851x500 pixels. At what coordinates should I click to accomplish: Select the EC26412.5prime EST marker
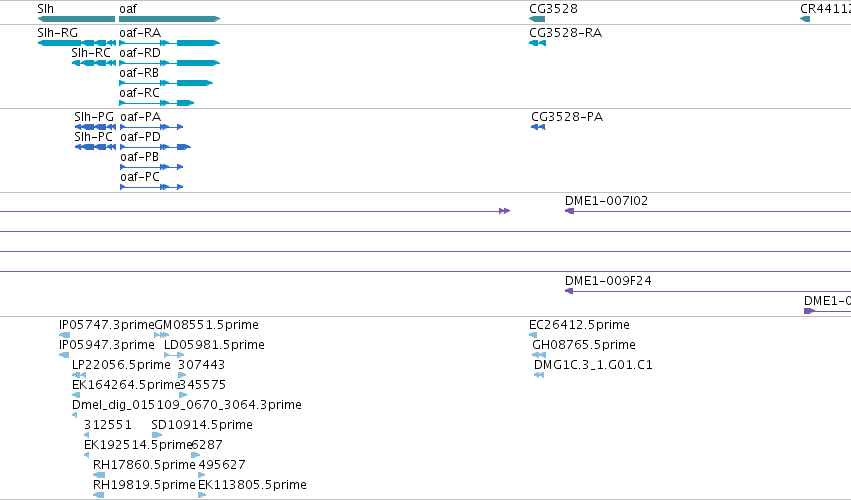533,335
